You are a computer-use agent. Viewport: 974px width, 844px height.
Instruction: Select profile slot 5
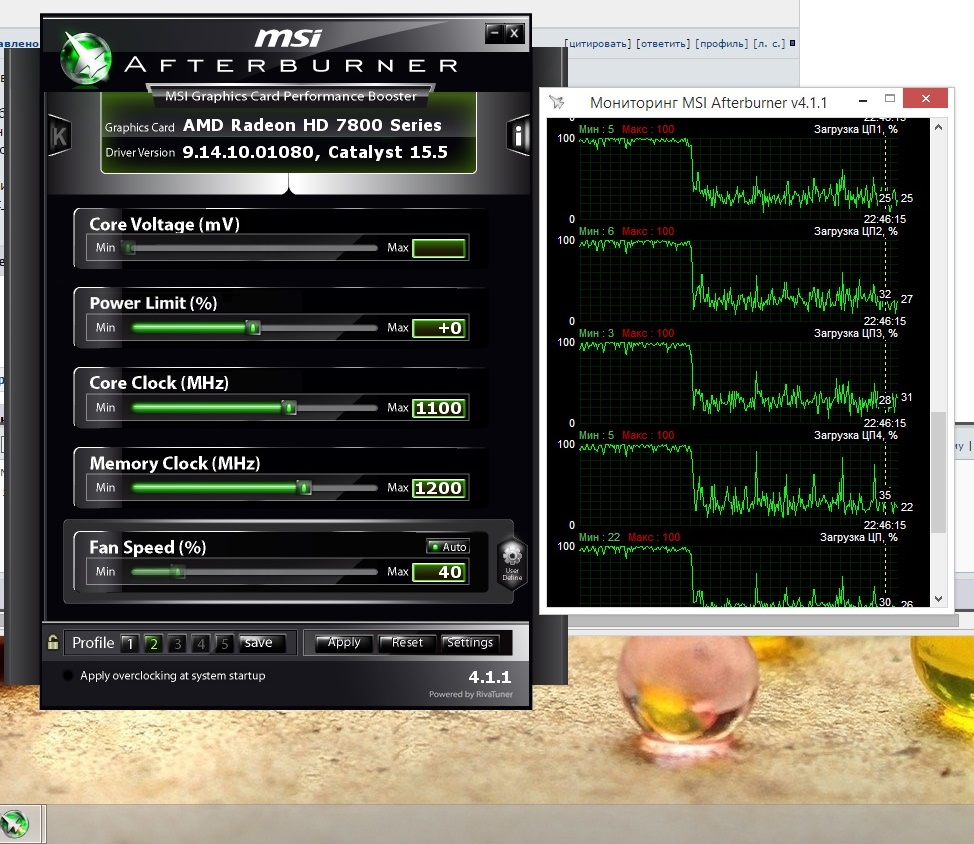[224, 643]
